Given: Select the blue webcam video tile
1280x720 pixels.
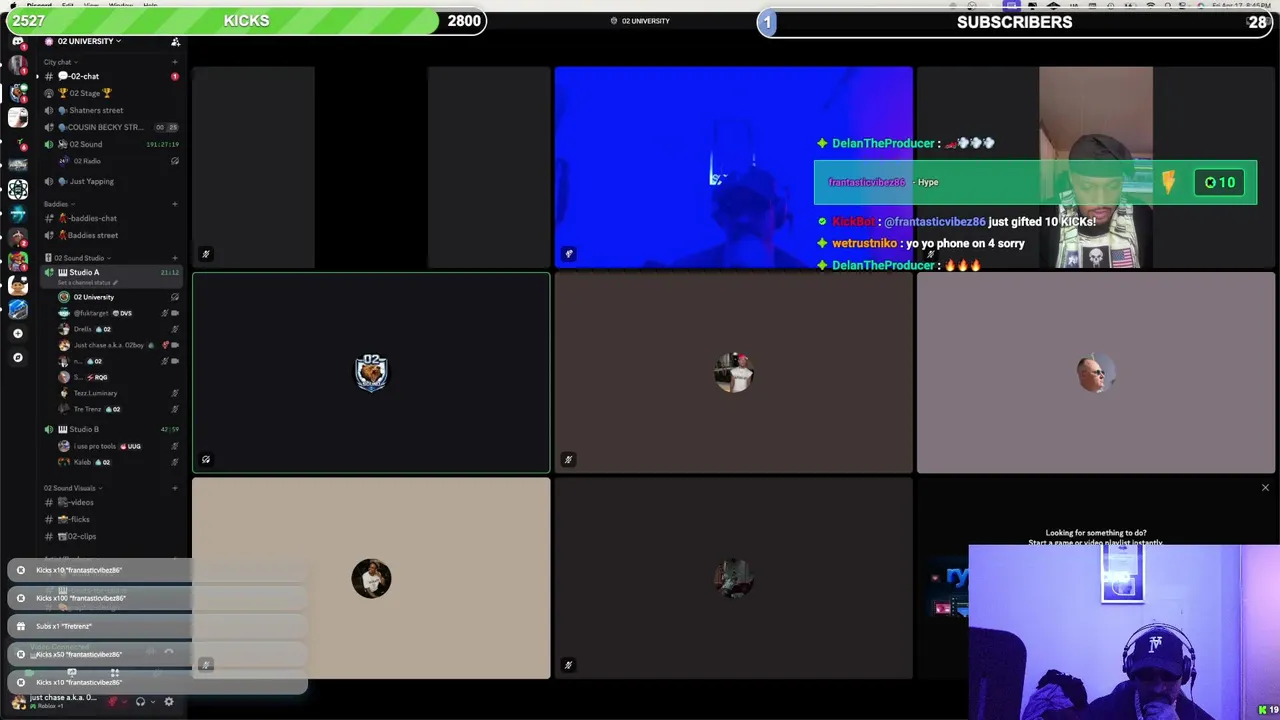Looking at the screenshot, I should pyautogui.click(x=733, y=167).
